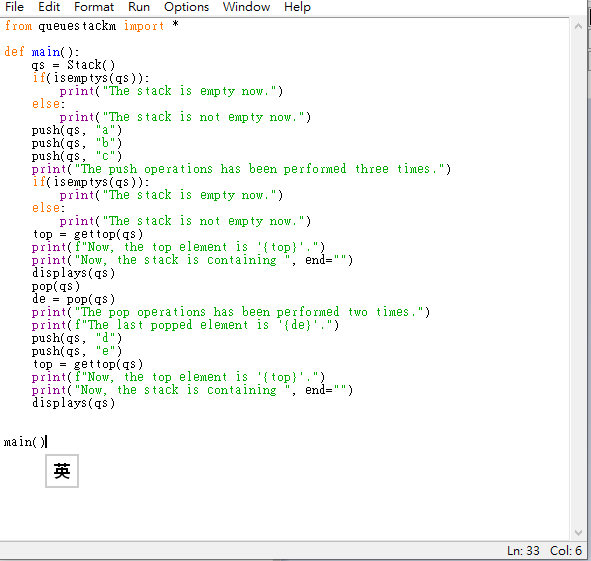The height and width of the screenshot is (561, 591).
Task: Click the final 'main()' call line
Action: pyautogui.click(x=24, y=442)
